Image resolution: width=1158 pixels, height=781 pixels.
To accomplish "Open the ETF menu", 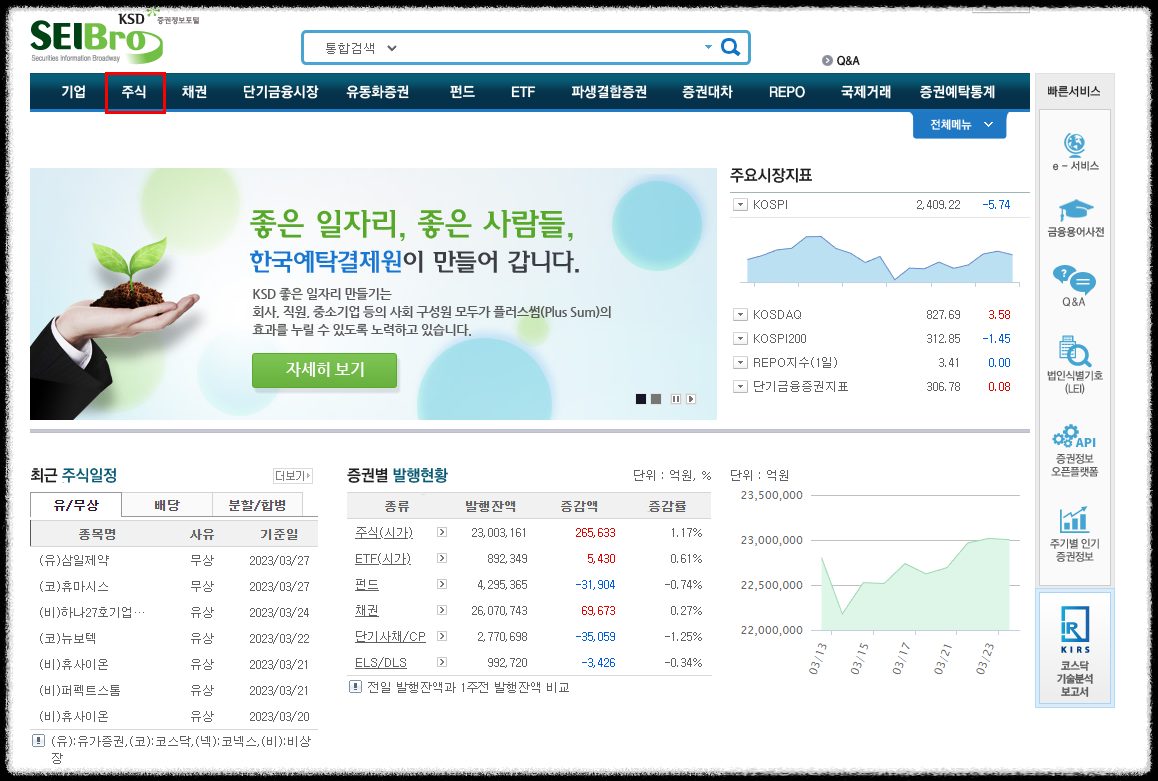I will (523, 92).
